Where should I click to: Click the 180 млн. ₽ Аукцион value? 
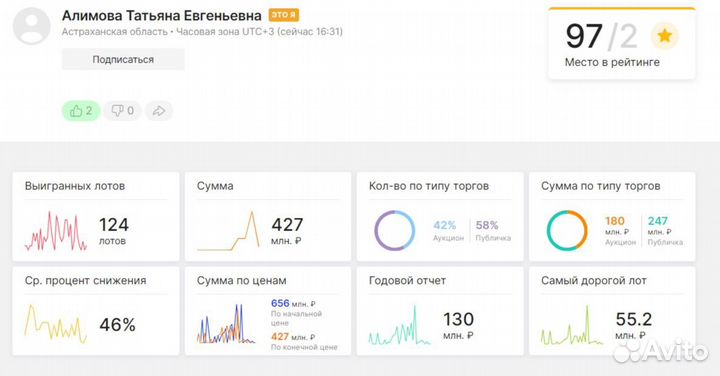click(x=620, y=231)
